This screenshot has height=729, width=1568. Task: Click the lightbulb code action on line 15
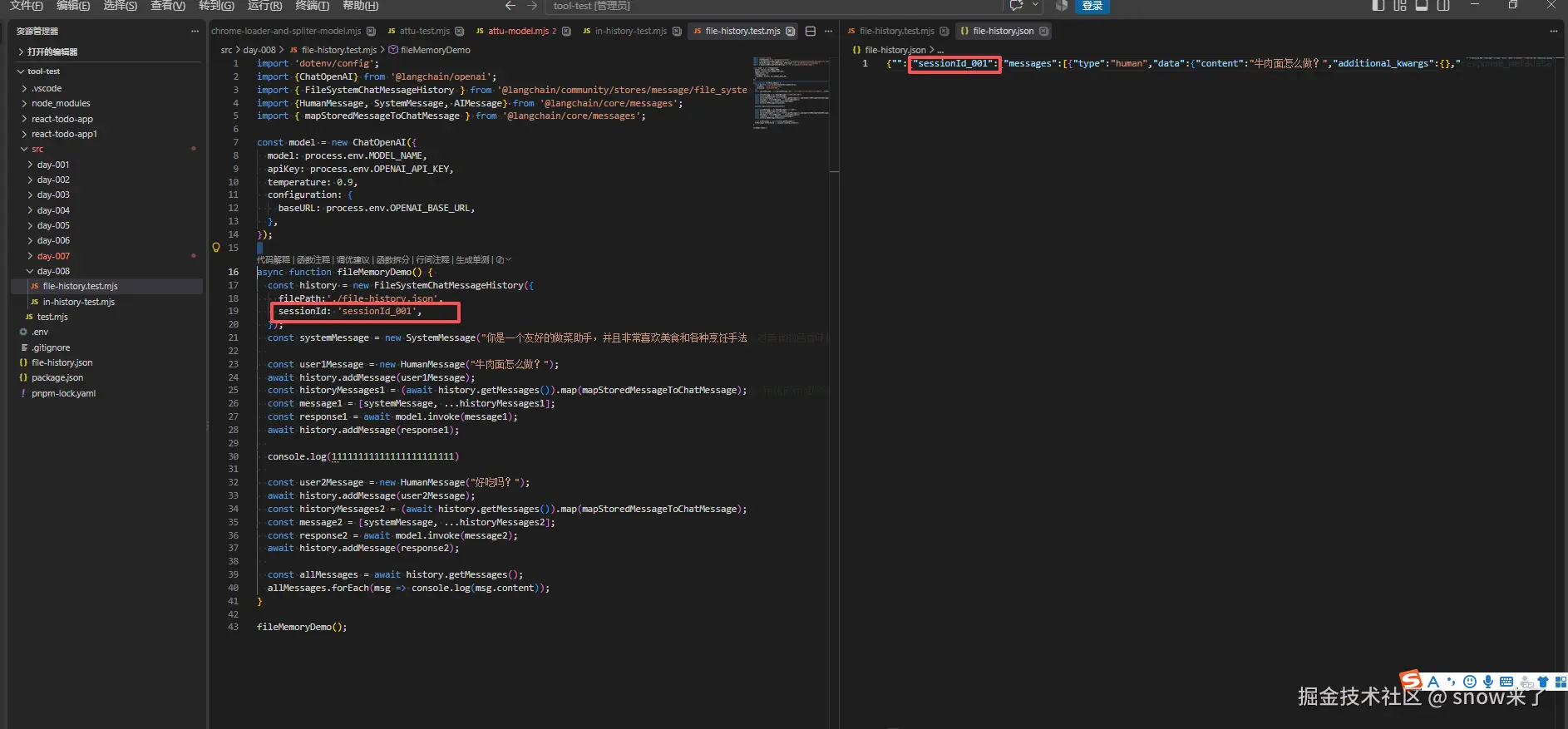pos(216,248)
